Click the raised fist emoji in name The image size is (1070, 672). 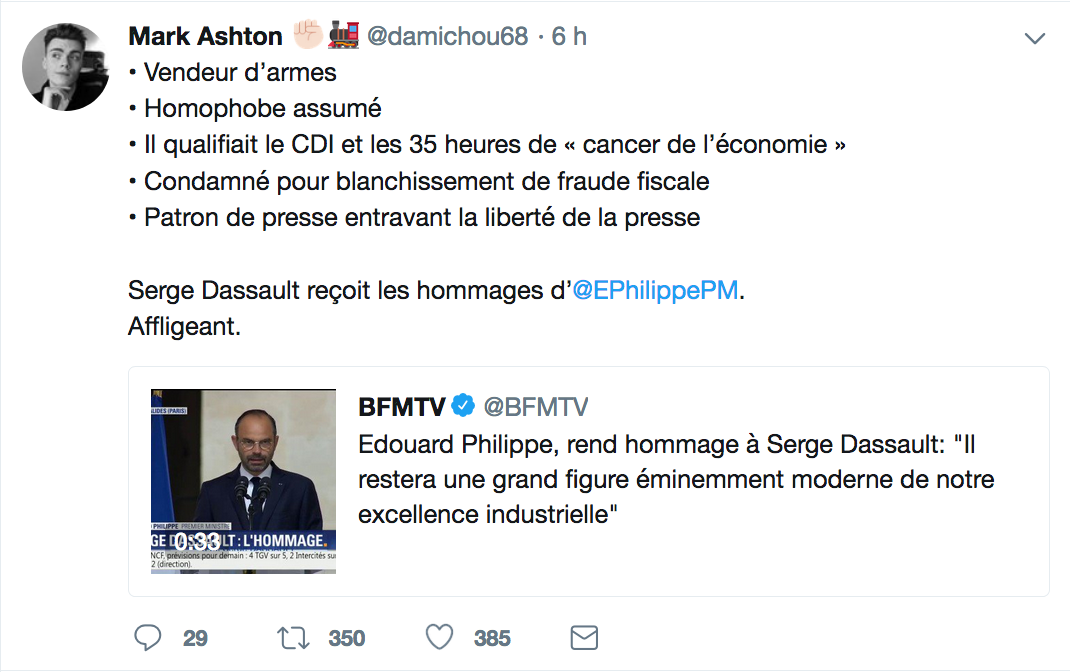pyautogui.click(x=308, y=37)
